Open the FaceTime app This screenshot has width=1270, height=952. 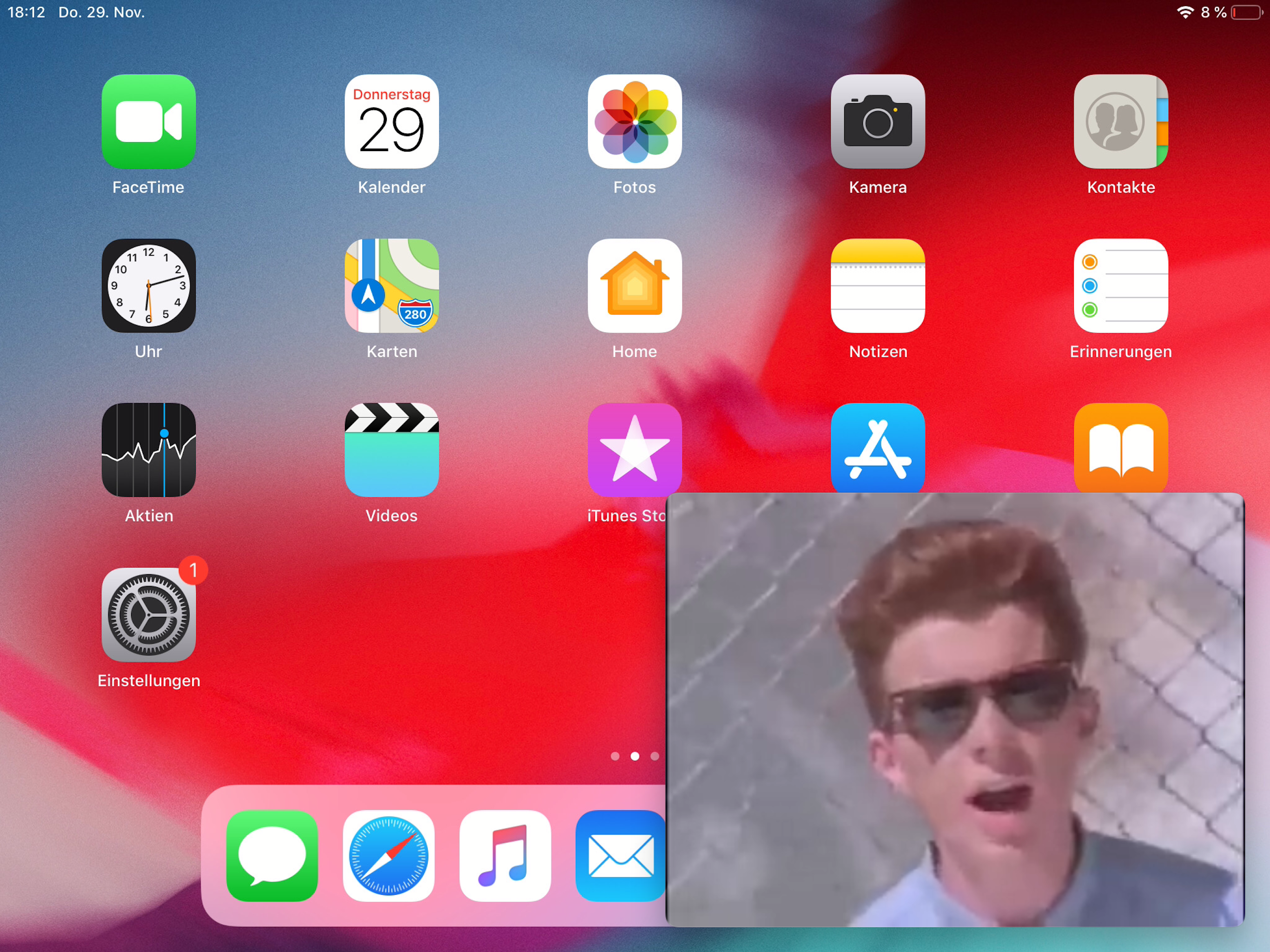pyautogui.click(x=148, y=122)
